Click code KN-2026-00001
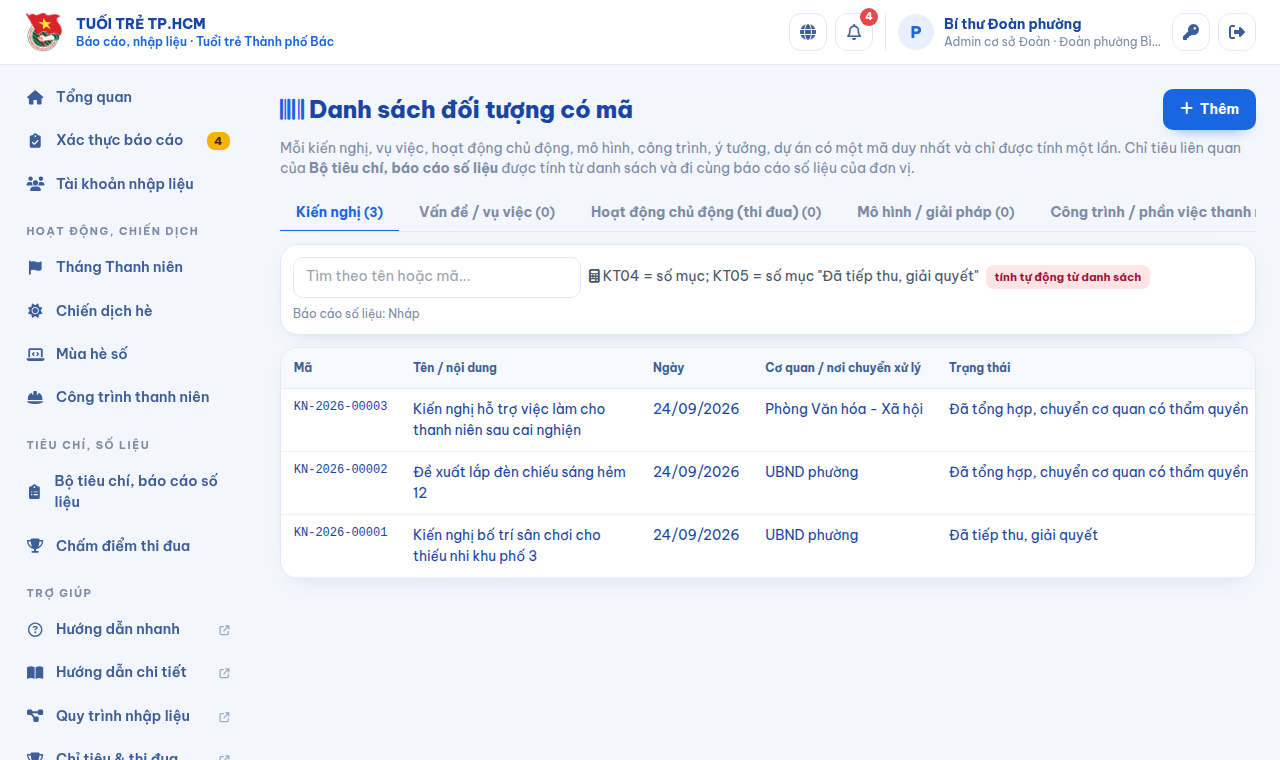Viewport: 1280px width, 760px height. (340, 532)
